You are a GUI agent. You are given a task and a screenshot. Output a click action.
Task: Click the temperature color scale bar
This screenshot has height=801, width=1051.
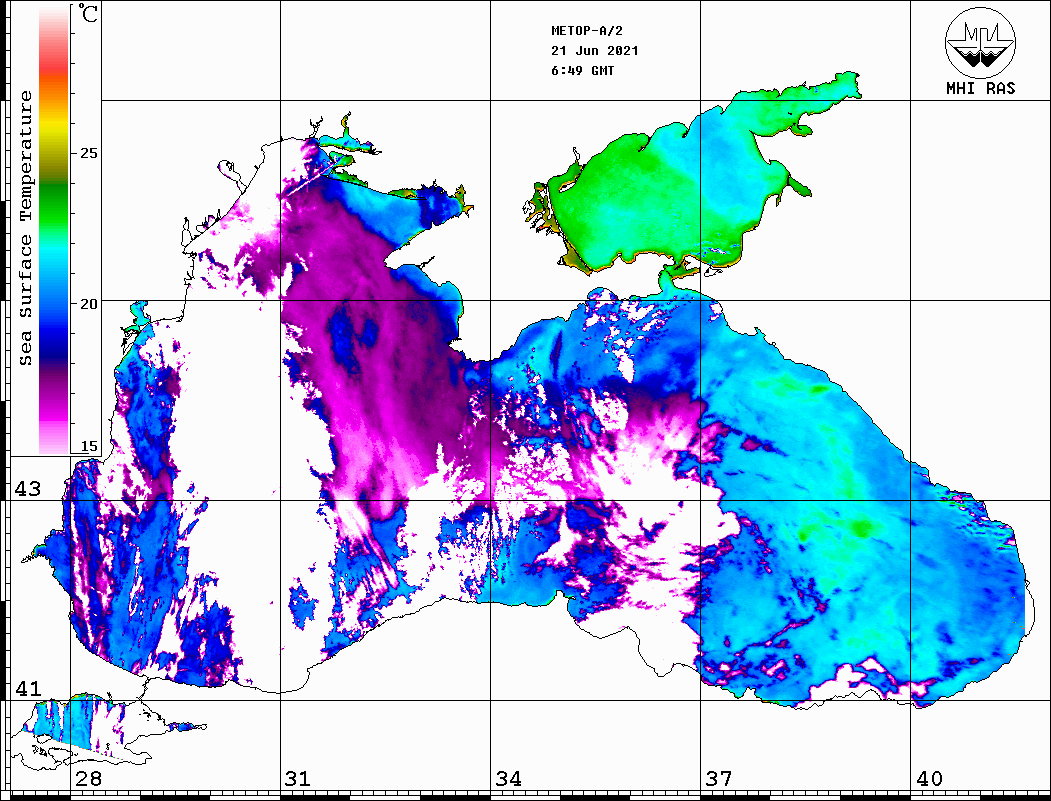point(54,230)
